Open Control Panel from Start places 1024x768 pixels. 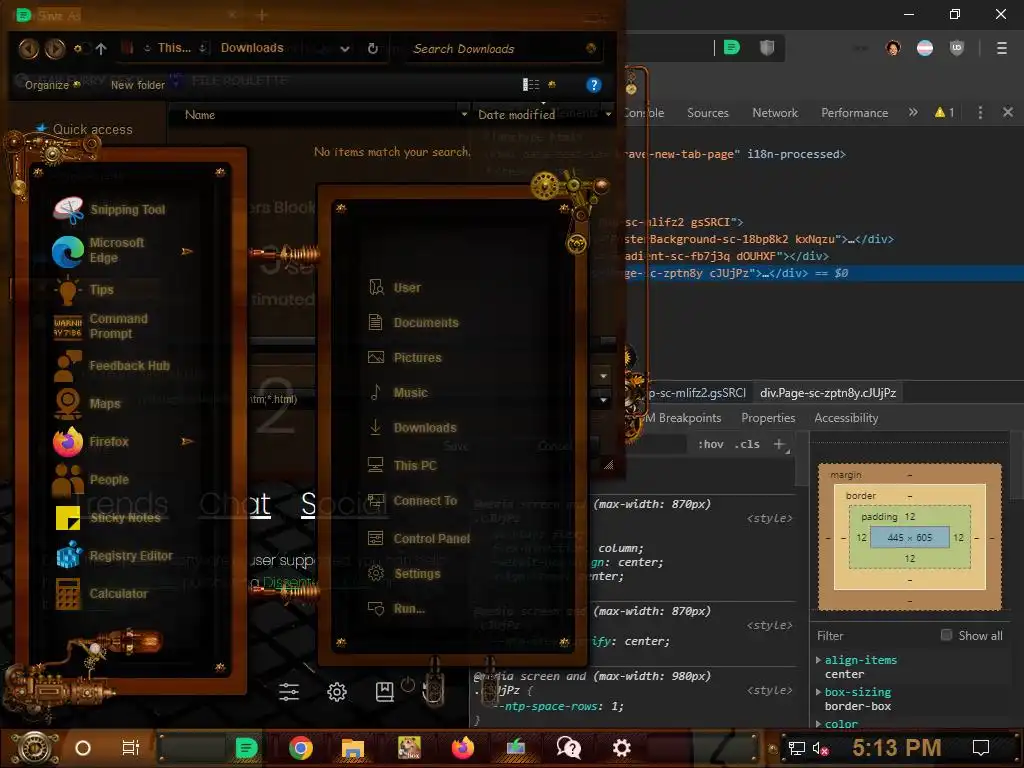[419, 539]
